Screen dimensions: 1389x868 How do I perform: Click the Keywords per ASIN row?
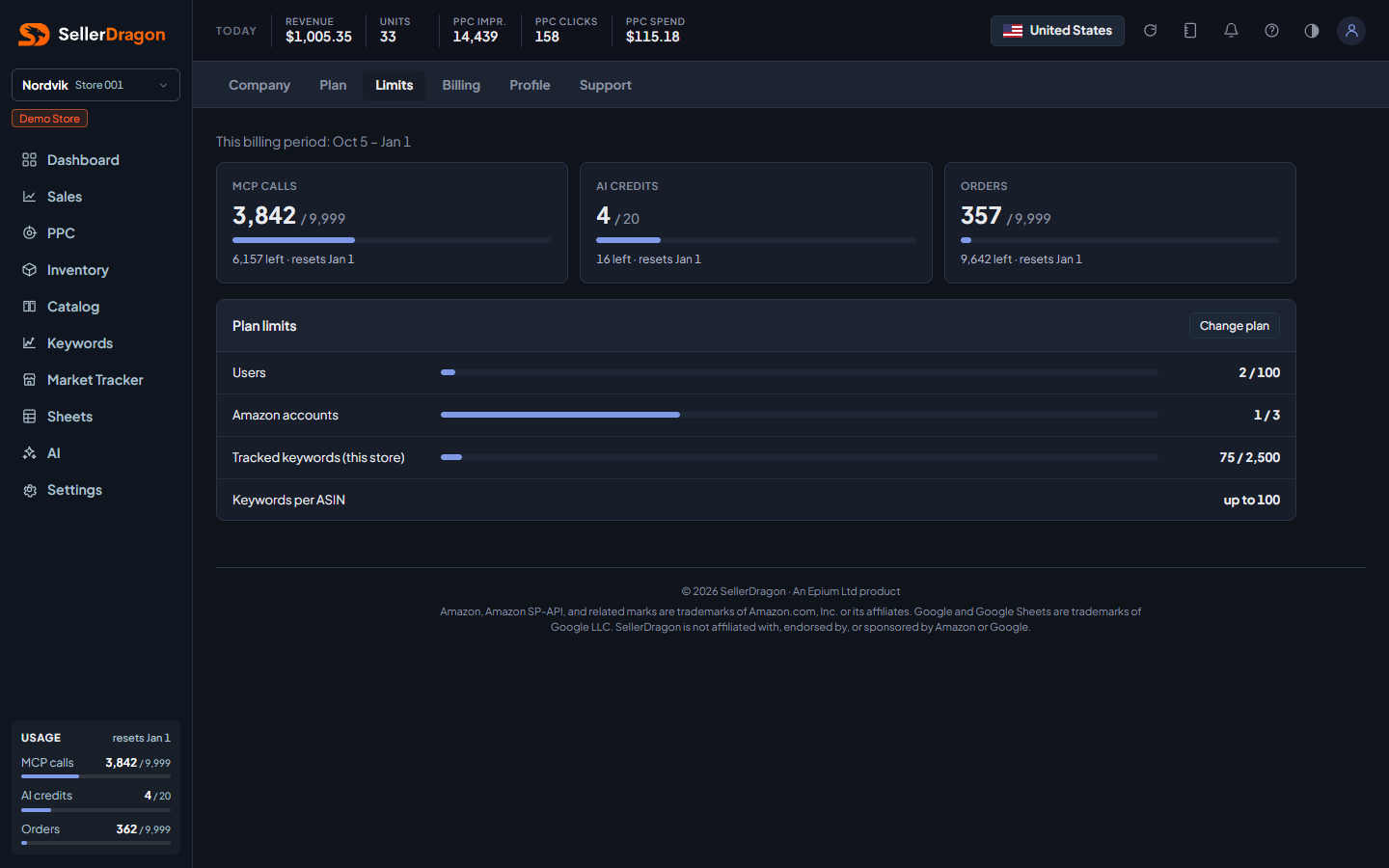[756, 500]
